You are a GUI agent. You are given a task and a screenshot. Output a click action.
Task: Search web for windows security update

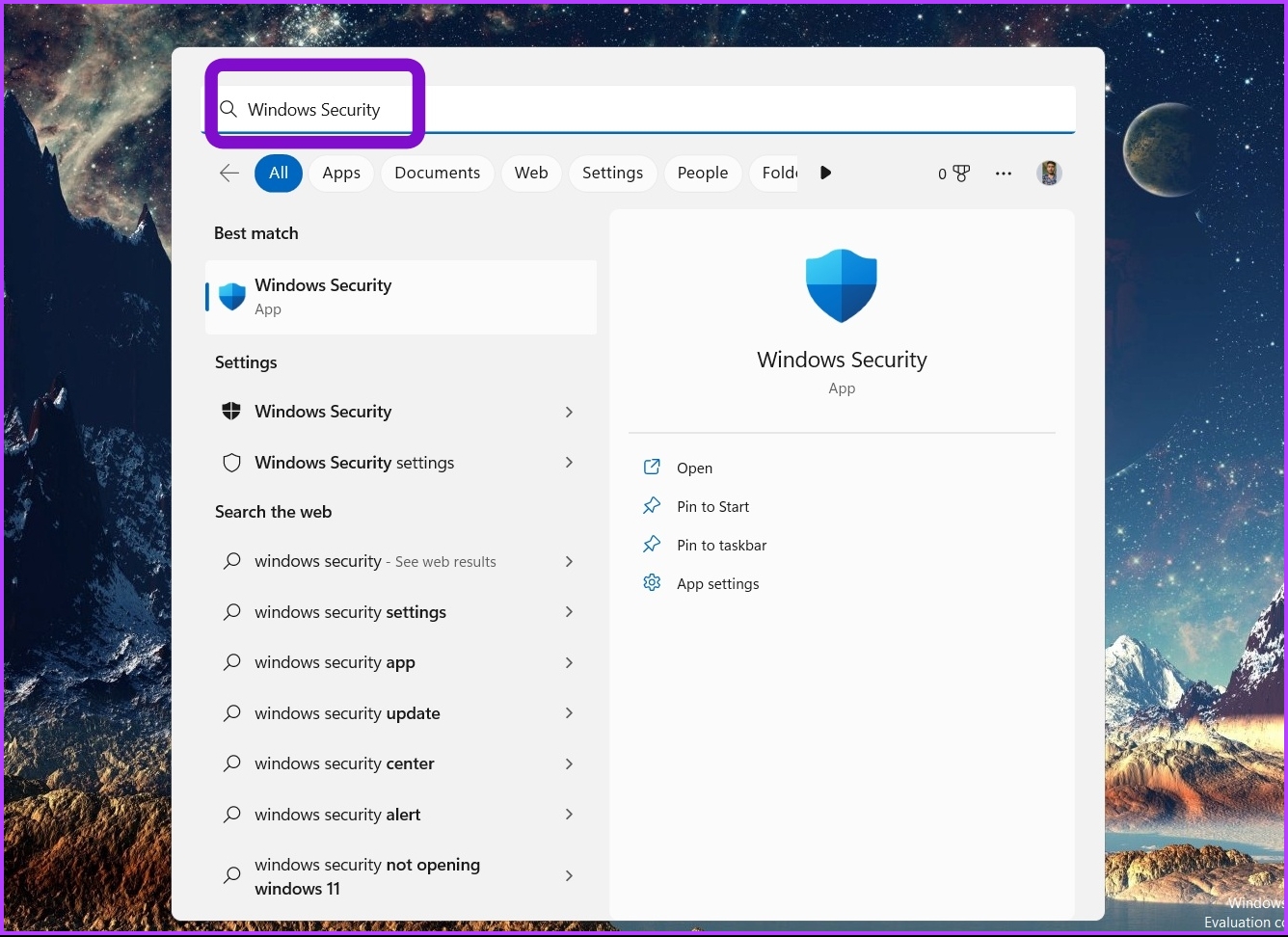[401, 713]
